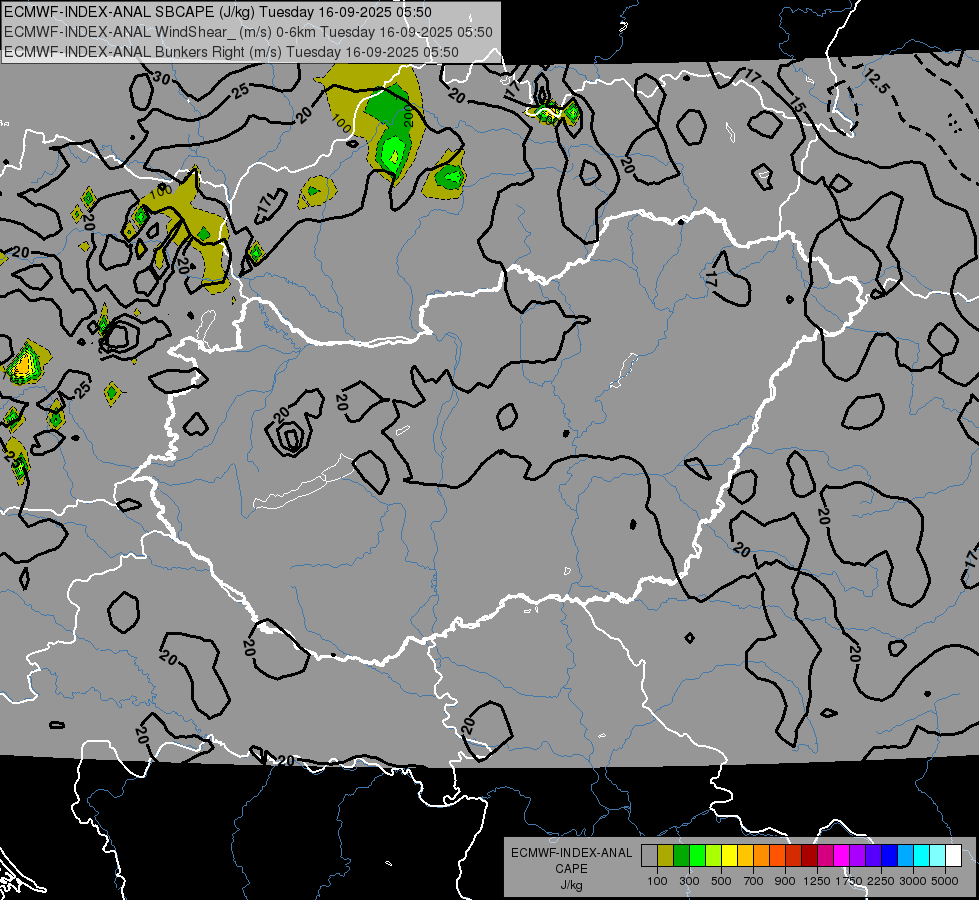Image resolution: width=979 pixels, height=900 pixels.
Task: Click the "700" legend value
Action: coord(753,881)
